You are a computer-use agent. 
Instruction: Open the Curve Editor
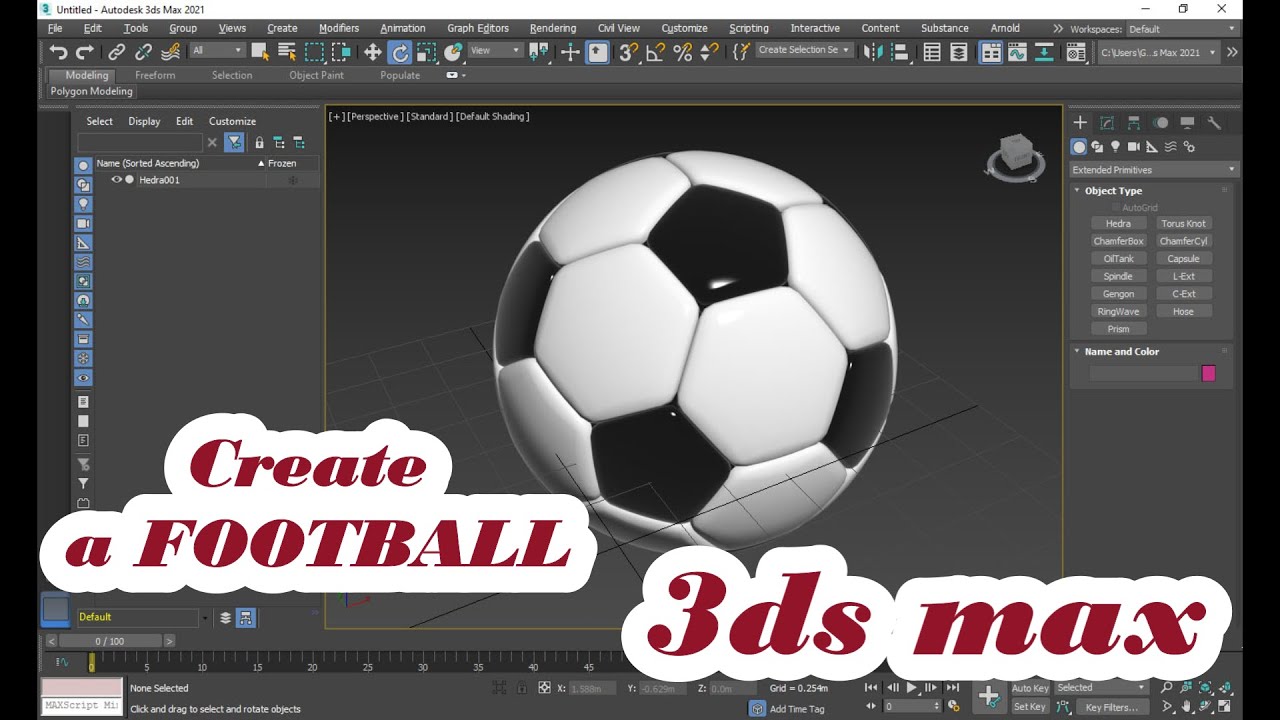tap(1018, 52)
